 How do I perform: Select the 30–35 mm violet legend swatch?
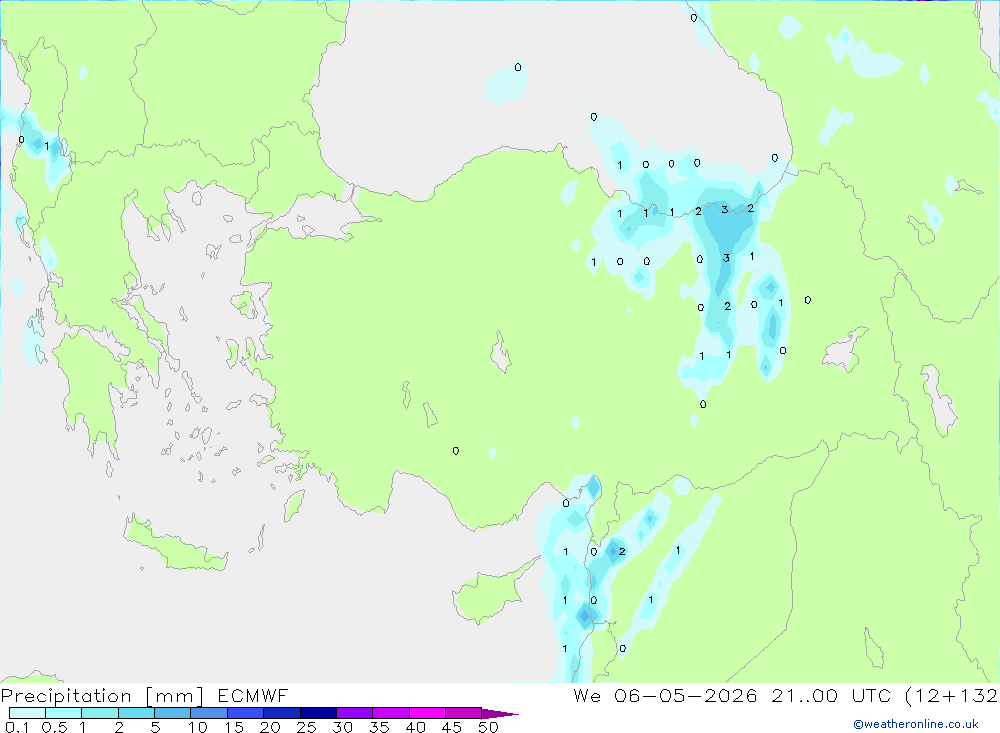tap(355, 713)
